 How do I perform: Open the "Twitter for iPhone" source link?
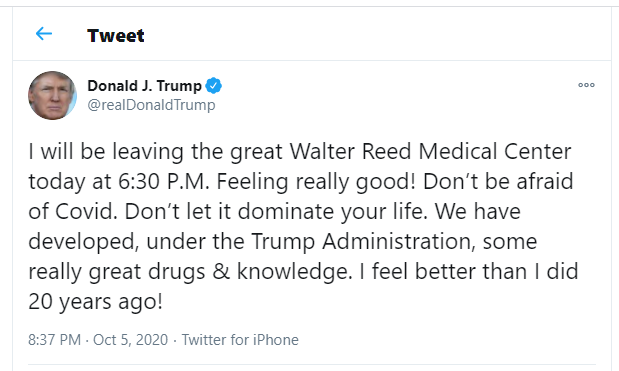coord(240,340)
